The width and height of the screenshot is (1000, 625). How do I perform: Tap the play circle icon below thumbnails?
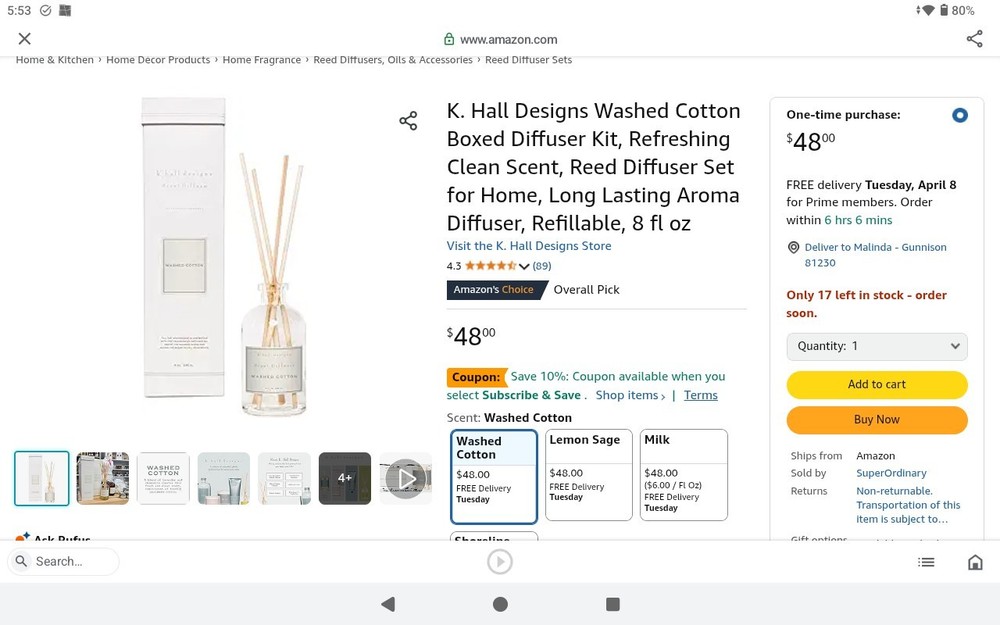pos(499,561)
